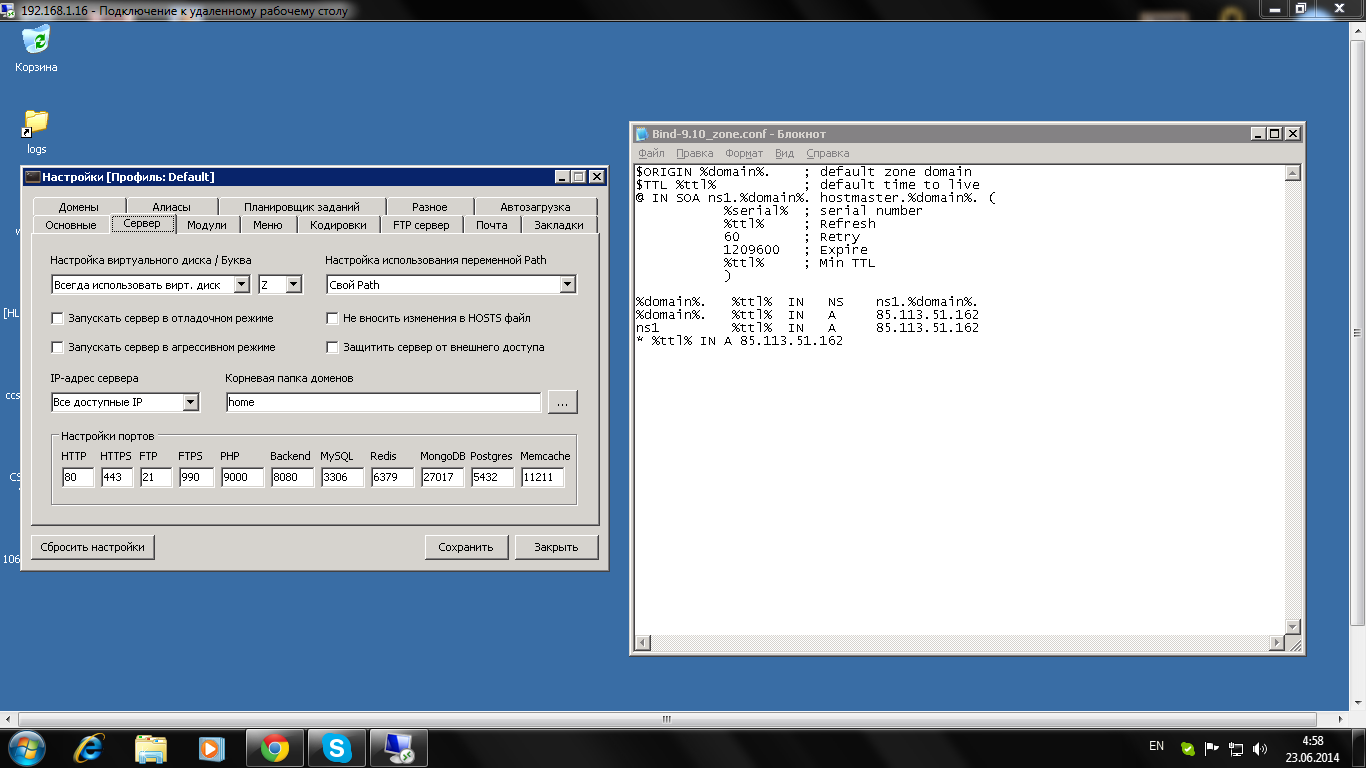Viewport: 1366px width, 768px height.
Task: Open the Recycle Bin desktop icon
Action: click(36, 42)
